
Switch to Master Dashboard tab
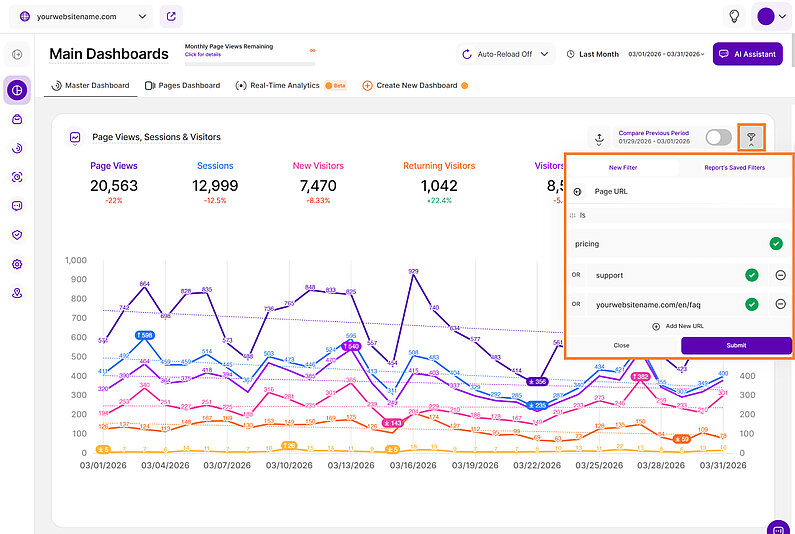pos(91,86)
